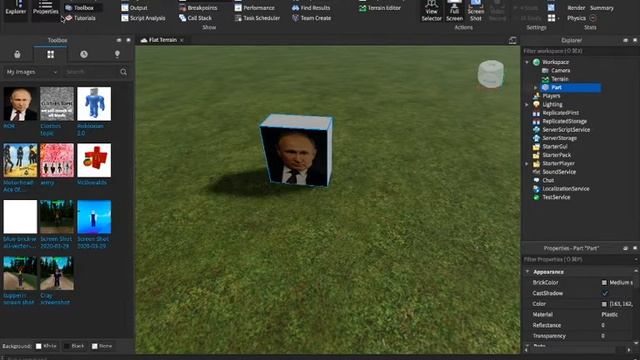Viewport: 640px width, 360px height.
Task: Select ReplicatedStorage in Explorer
Action: 564,121
